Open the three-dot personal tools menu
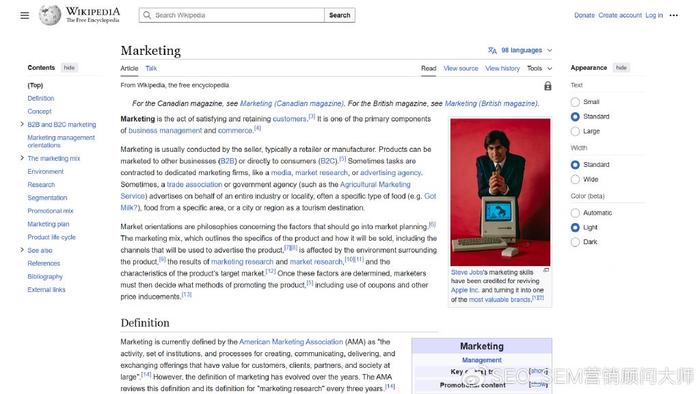700x394 pixels. click(674, 15)
